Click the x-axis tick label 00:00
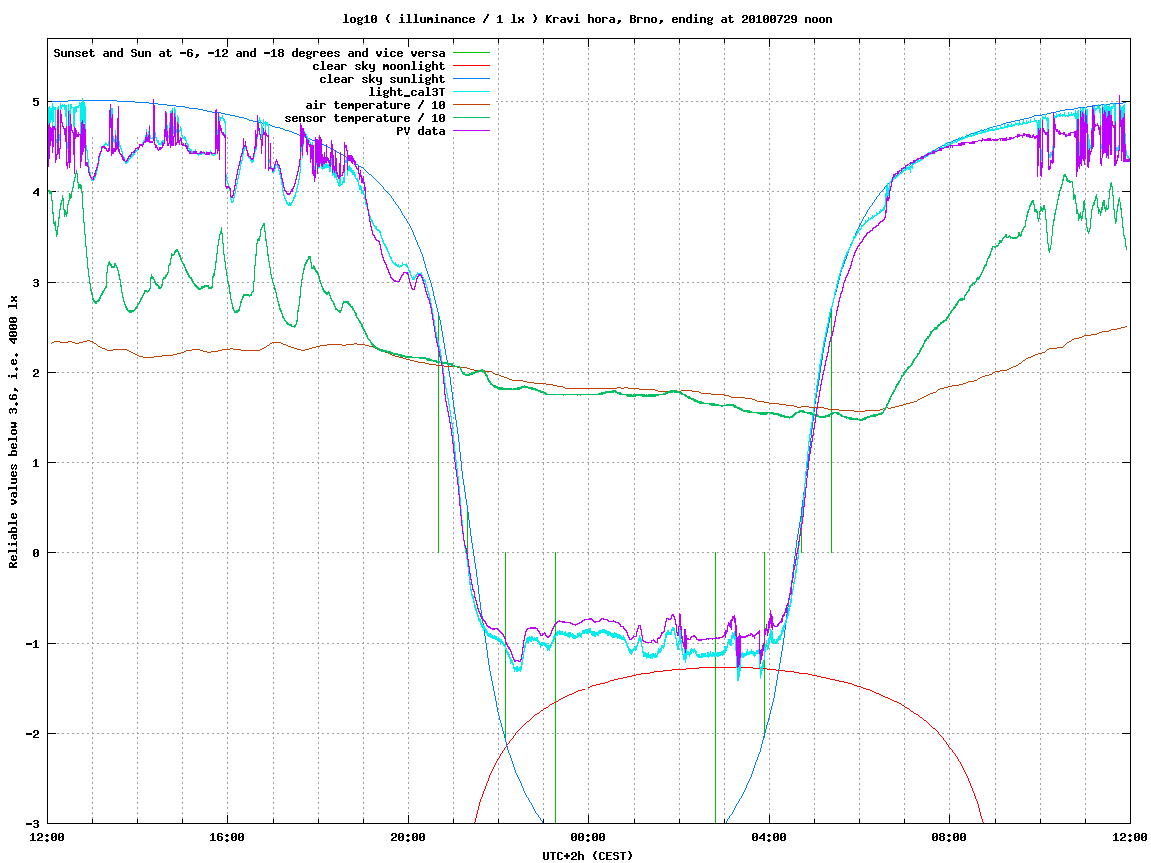1151x863 pixels. pyautogui.click(x=589, y=837)
